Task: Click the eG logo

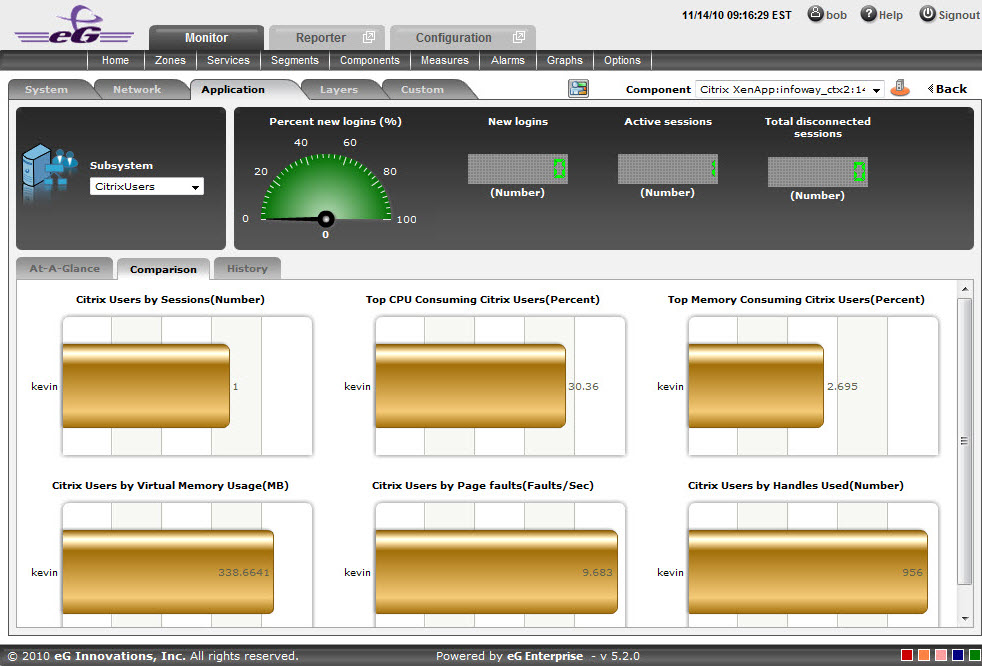Action: click(x=74, y=26)
